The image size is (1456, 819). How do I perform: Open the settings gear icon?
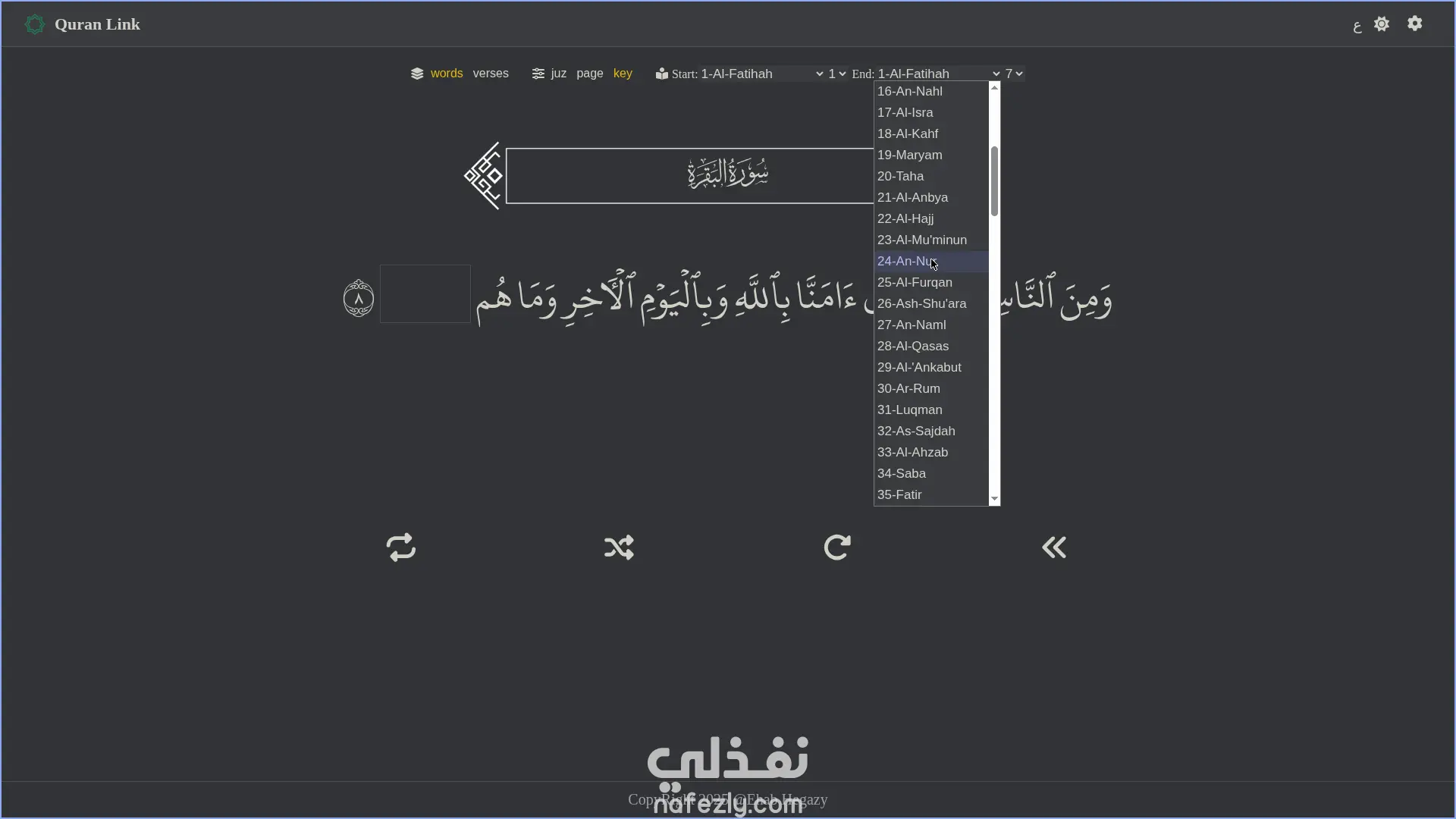pyautogui.click(x=1414, y=24)
